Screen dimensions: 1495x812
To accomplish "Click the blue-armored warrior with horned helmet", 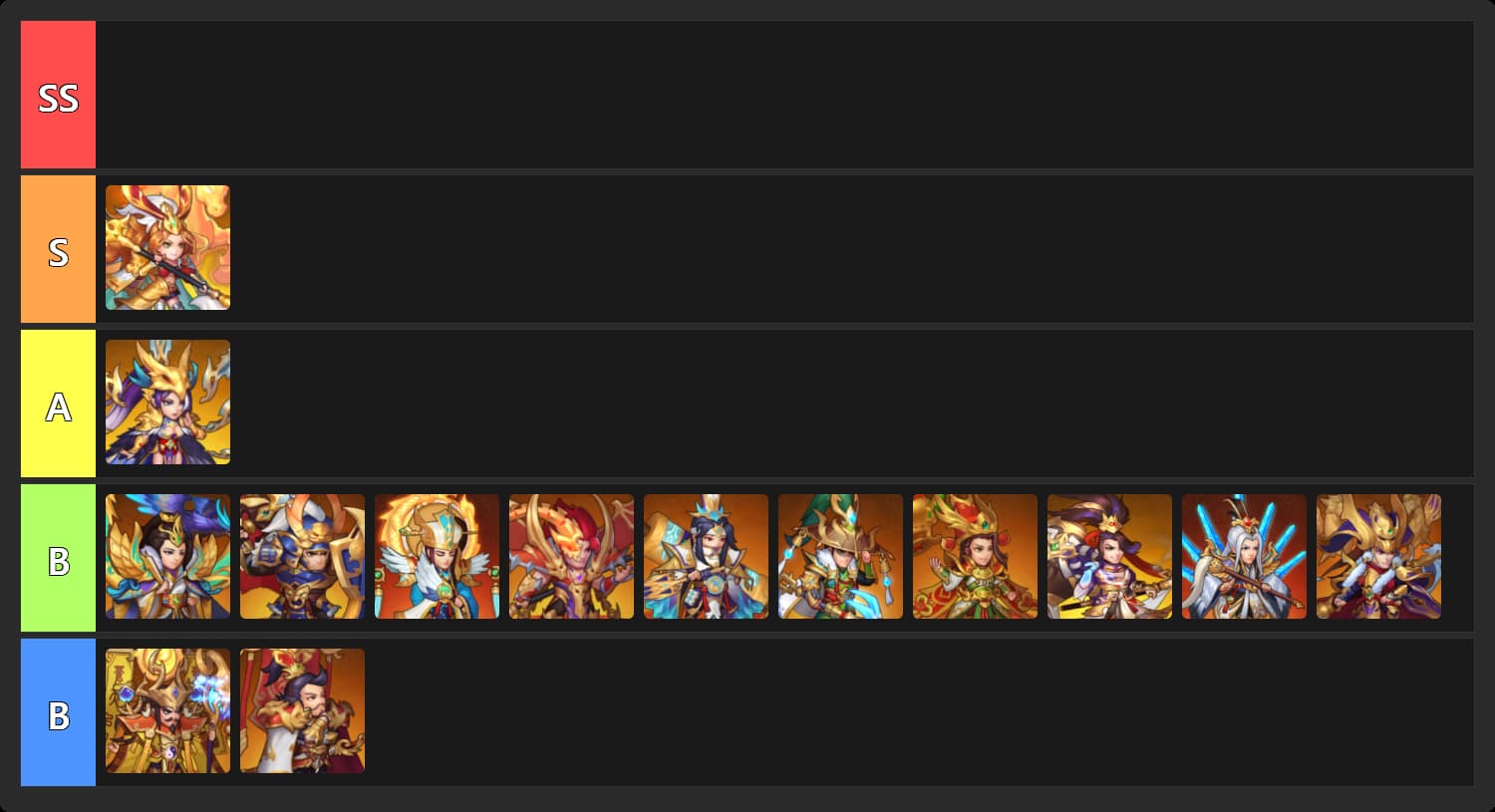I will 302,556.
